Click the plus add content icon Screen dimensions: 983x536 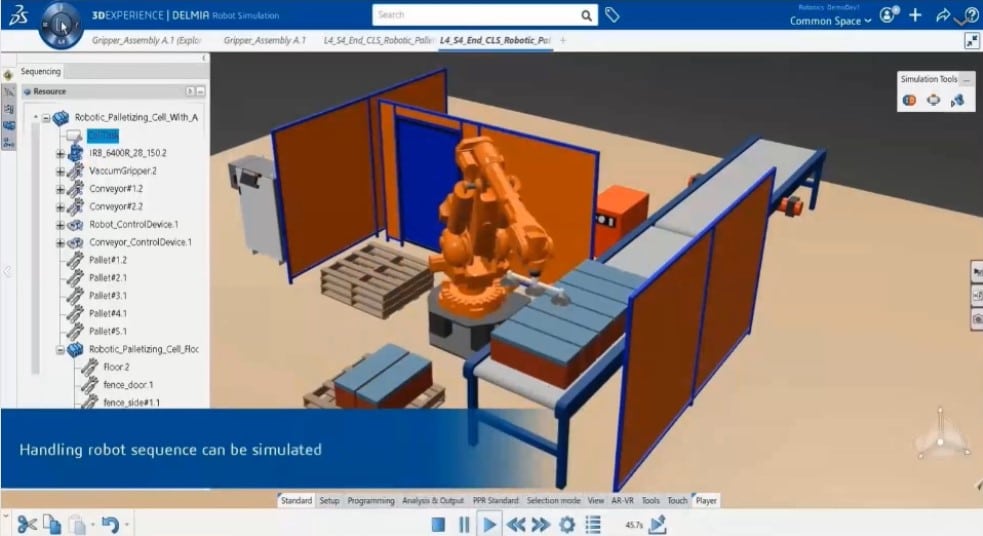915,15
